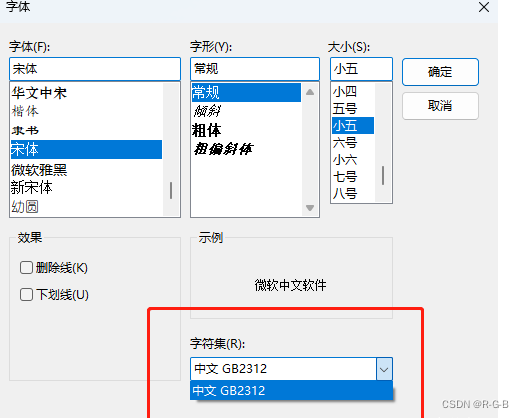The image size is (524, 418).
Task: Select size 七号 in size list
Action: [x=353, y=176]
